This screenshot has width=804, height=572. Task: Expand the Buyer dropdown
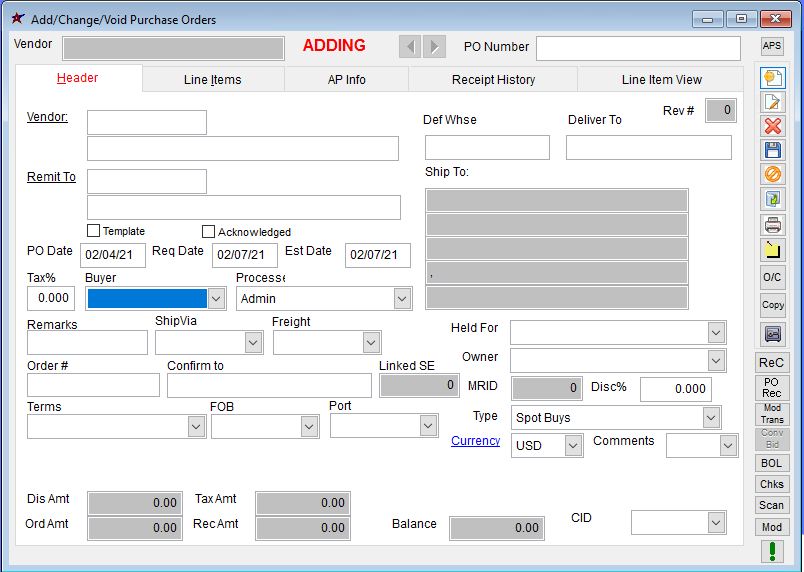[x=217, y=298]
